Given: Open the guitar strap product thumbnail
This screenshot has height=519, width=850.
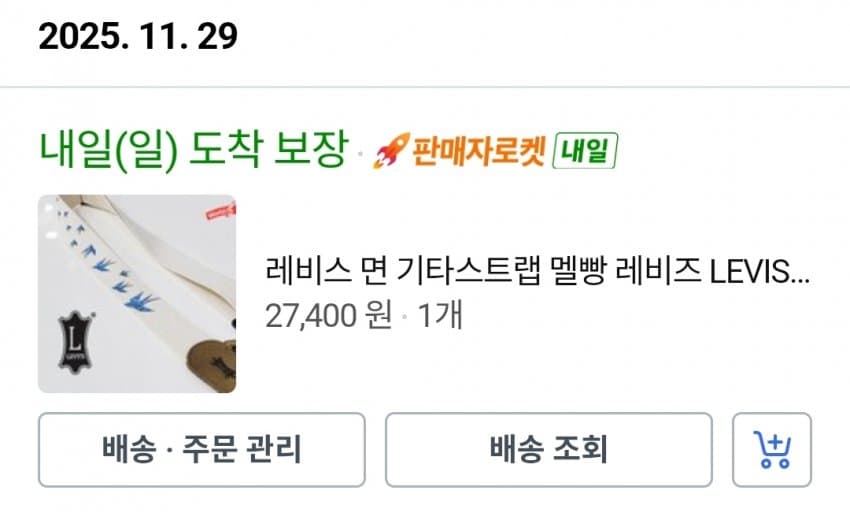Looking at the screenshot, I should pos(136,294).
